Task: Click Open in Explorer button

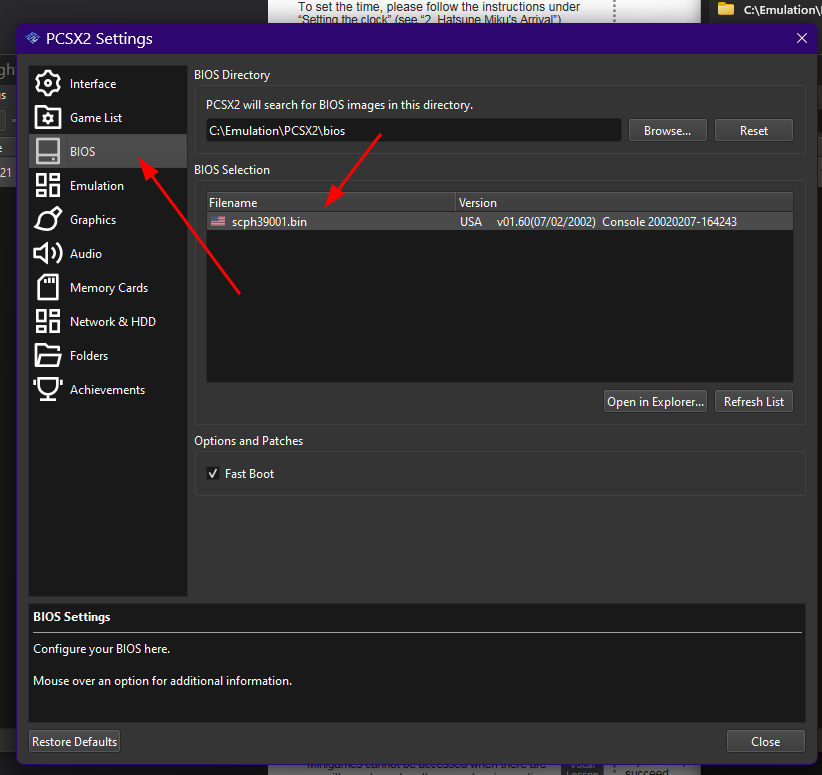Action: point(655,402)
